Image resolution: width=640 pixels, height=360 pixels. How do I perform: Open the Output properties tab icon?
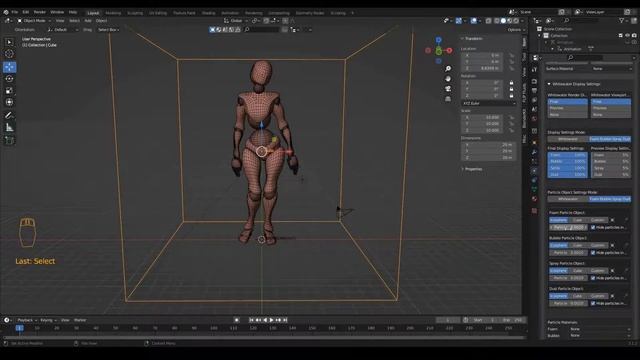point(534,91)
